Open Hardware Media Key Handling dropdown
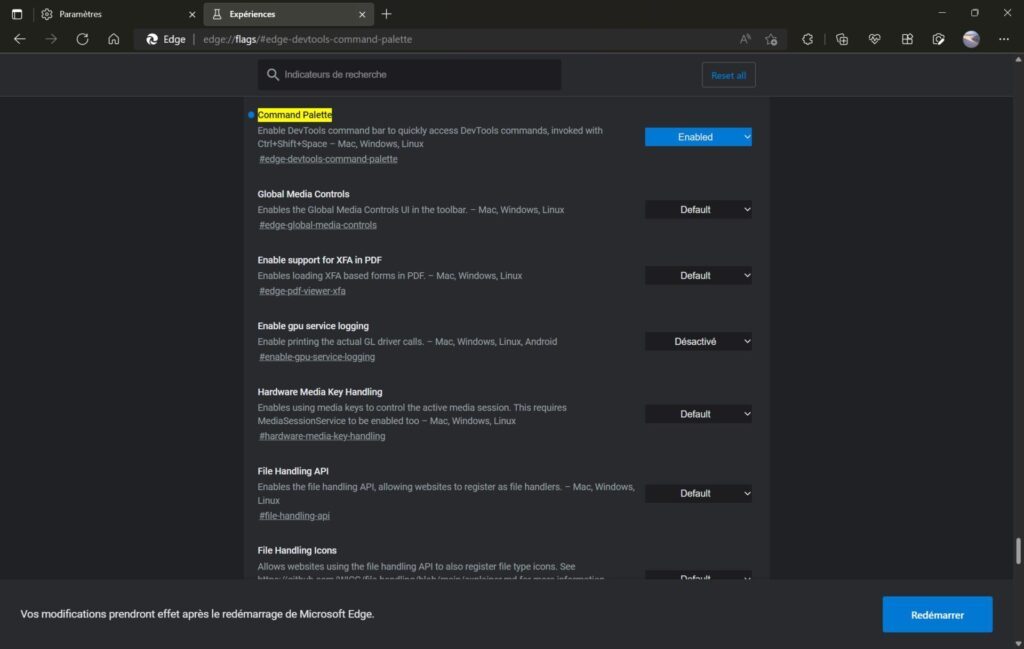Viewport: 1024px width, 649px height. (x=698, y=414)
